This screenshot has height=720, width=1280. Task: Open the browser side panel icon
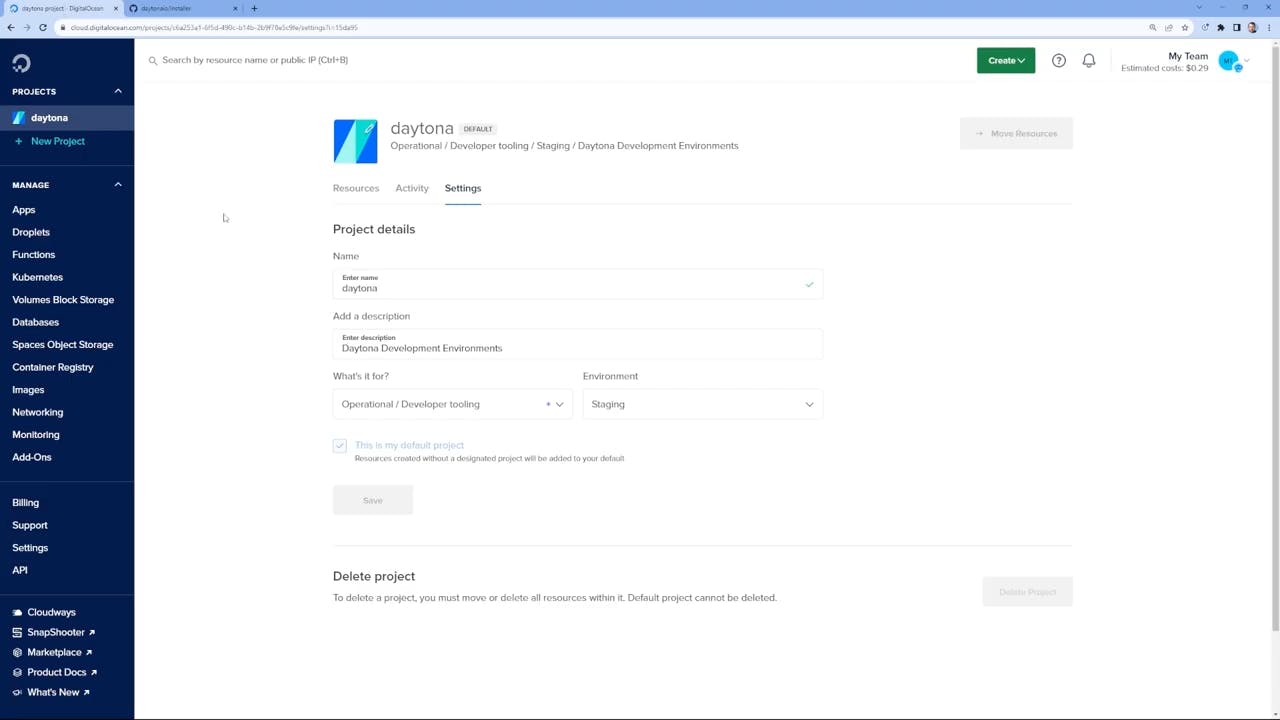pos(1236,28)
